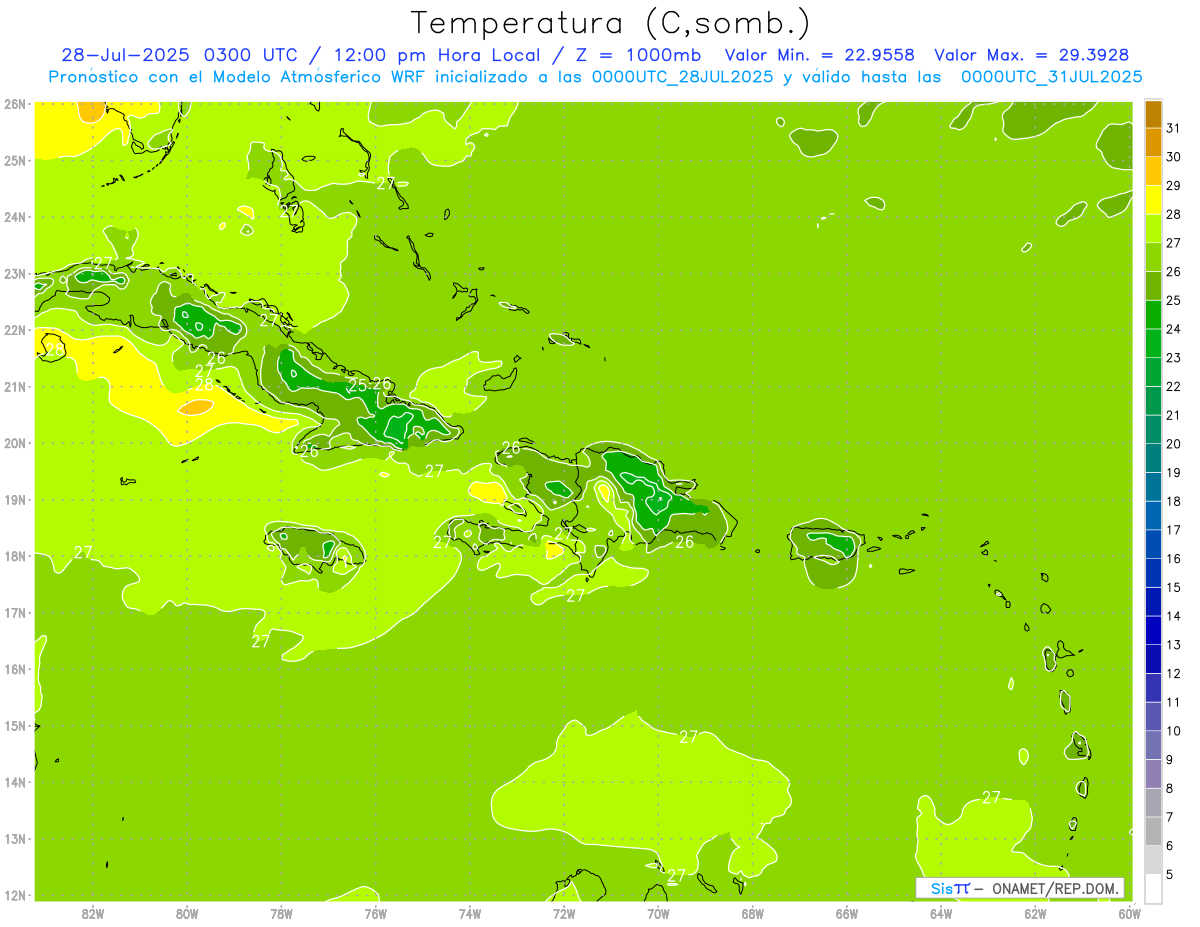Viewport: 1200px width, 927px height.
Task: Click the orange colorbar swatch between 30 and 31
Action: pos(1154,142)
